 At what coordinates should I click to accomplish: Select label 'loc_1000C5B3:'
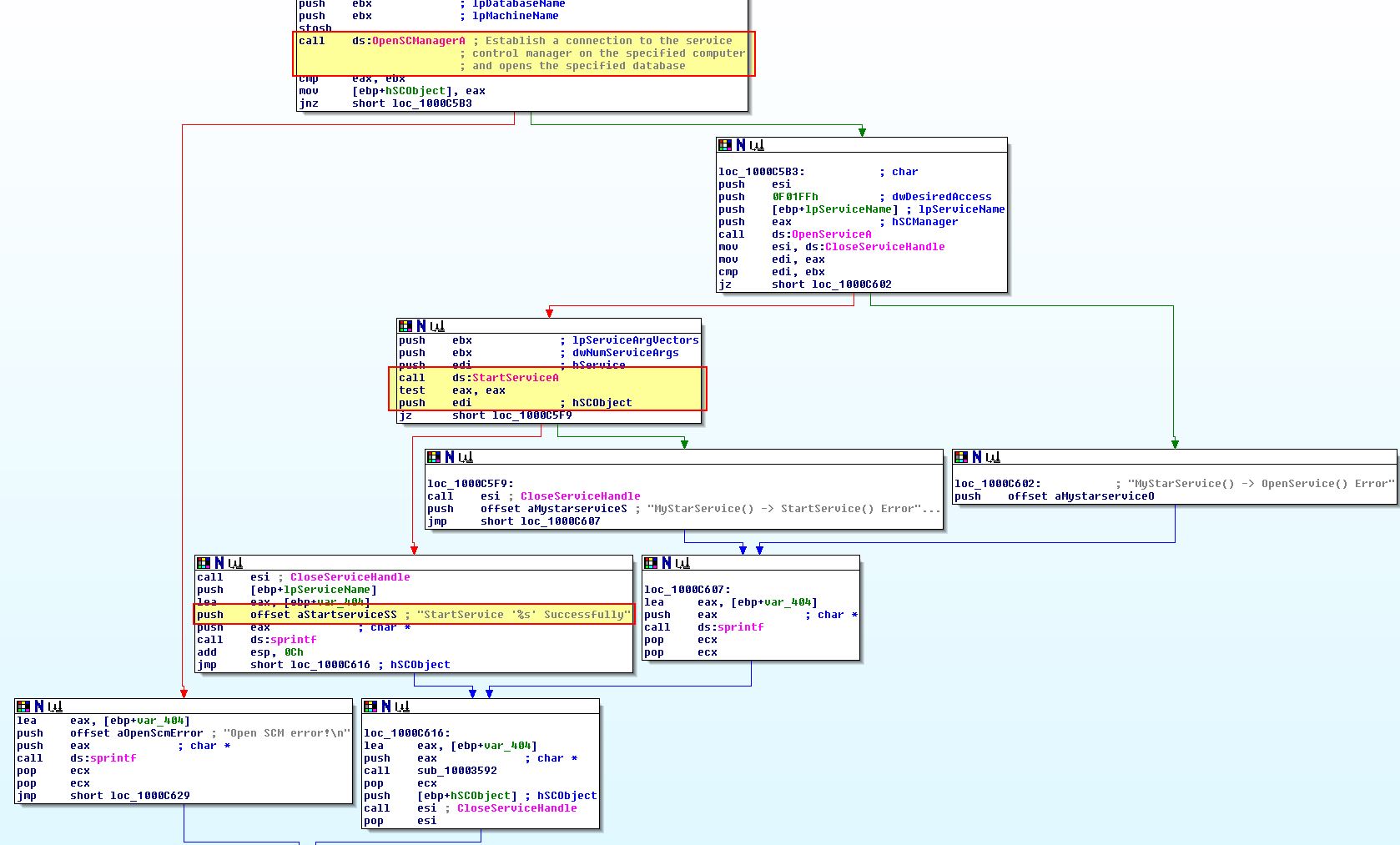[x=762, y=172]
